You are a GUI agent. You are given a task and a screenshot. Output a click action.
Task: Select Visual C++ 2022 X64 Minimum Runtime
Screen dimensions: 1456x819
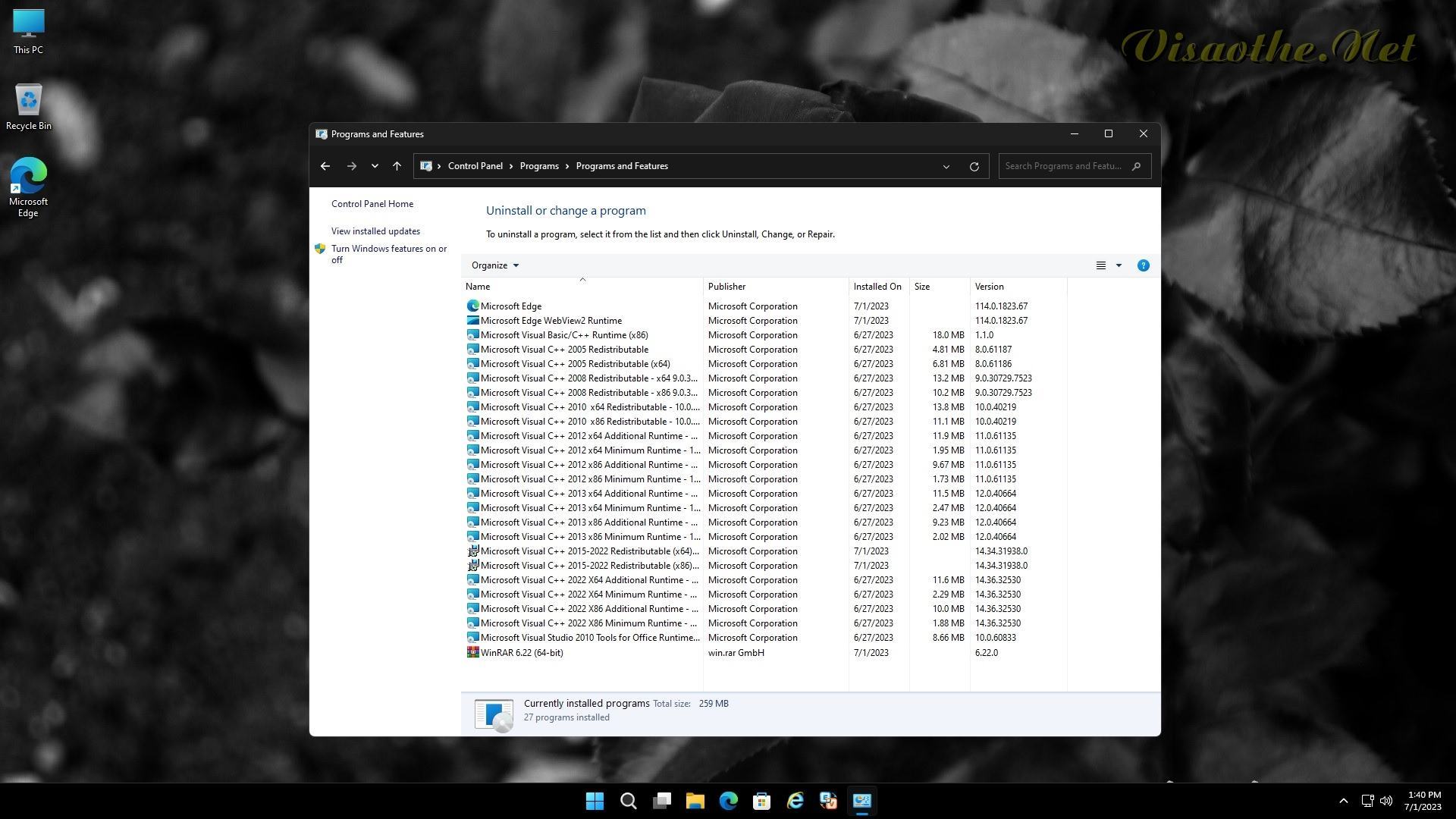(x=589, y=595)
